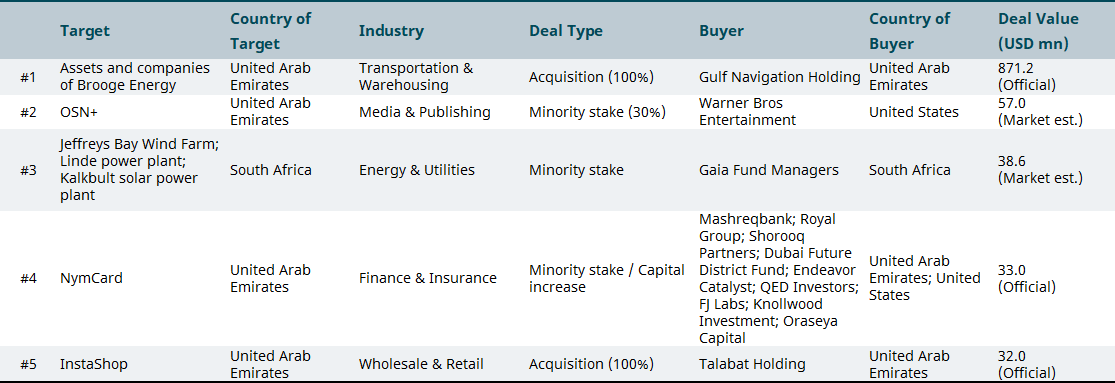Click the Brooge Energy target cell
Viewport: 1115px width, 383px height.
tap(135, 77)
